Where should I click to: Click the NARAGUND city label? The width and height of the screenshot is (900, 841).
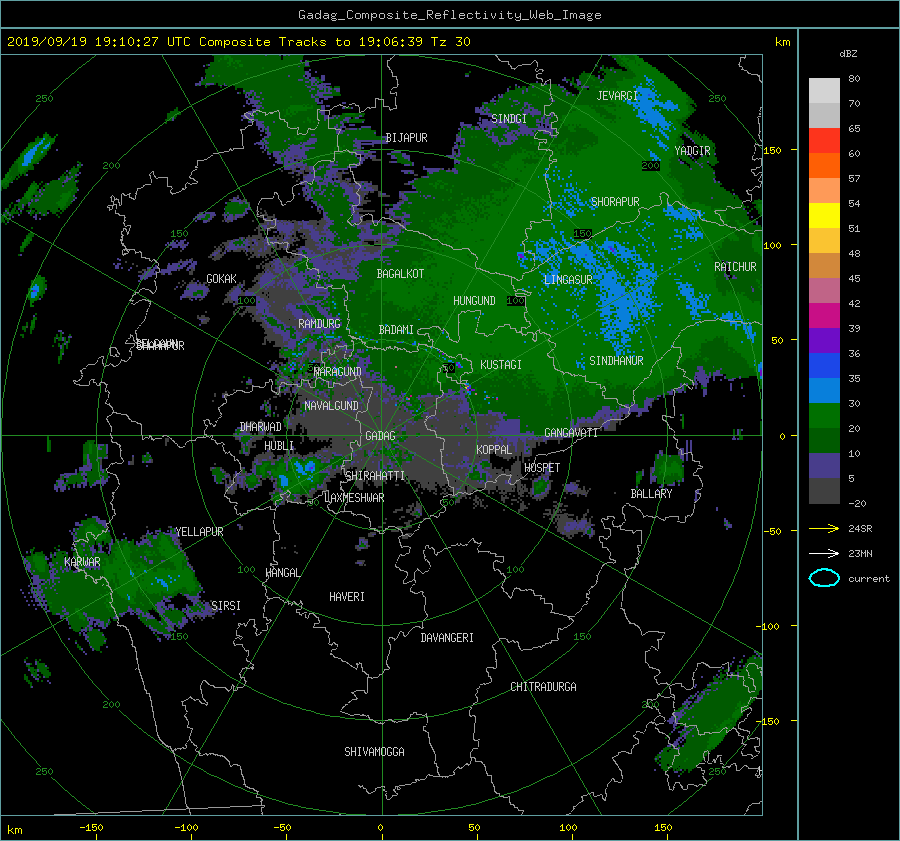tap(338, 372)
